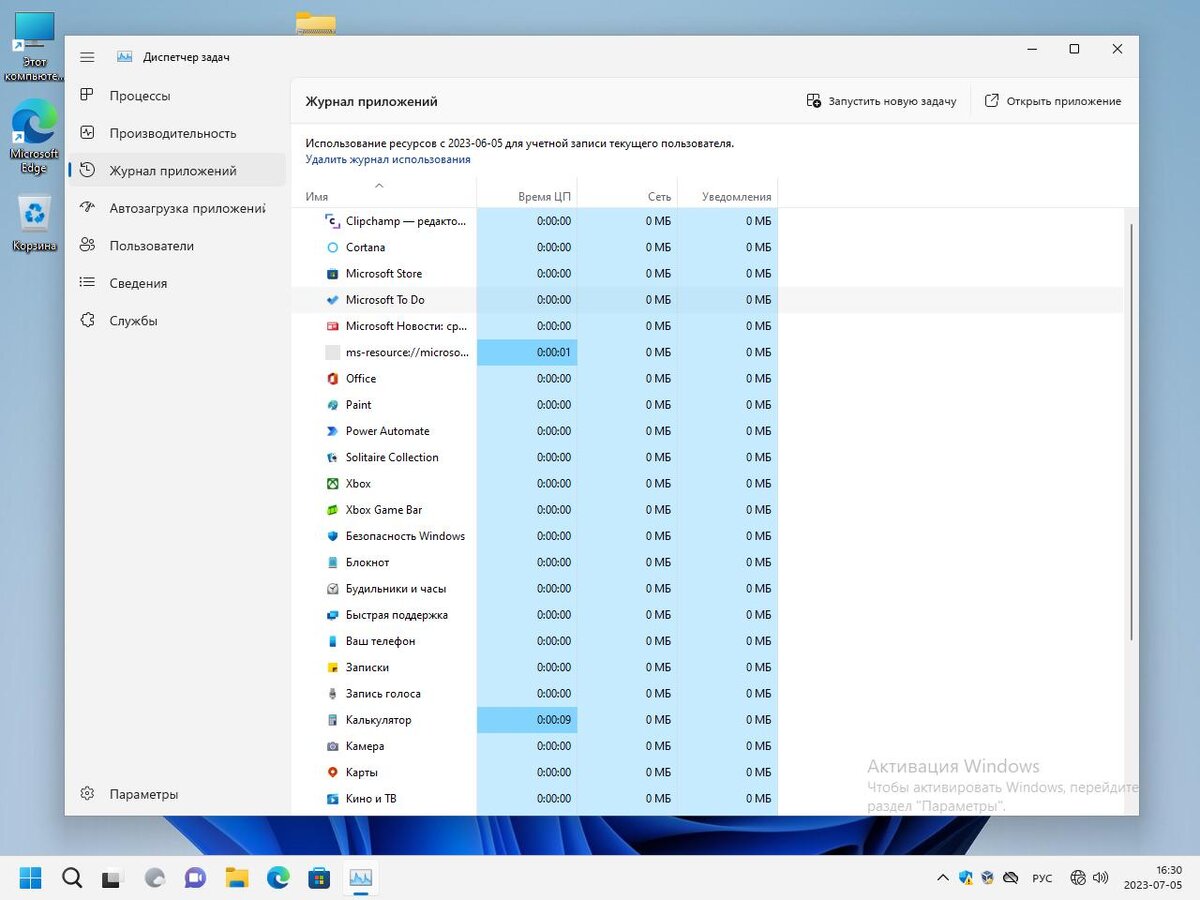Click the Clipchamp app icon
The width and height of the screenshot is (1200, 900).
coord(333,221)
